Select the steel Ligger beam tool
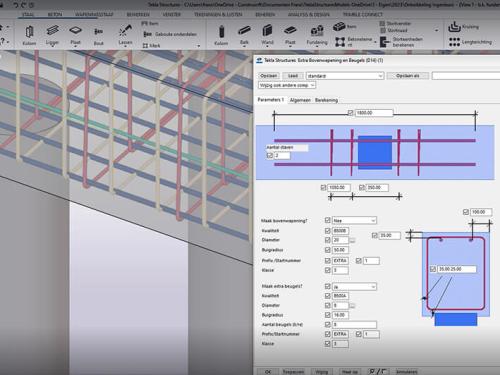The image size is (500, 375). [x=52, y=35]
